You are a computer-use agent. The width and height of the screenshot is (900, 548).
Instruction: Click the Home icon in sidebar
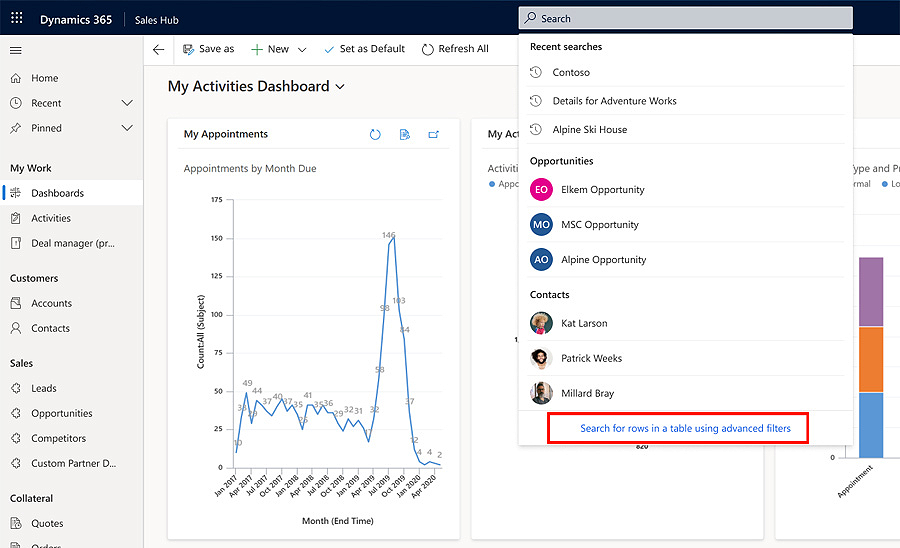16,78
